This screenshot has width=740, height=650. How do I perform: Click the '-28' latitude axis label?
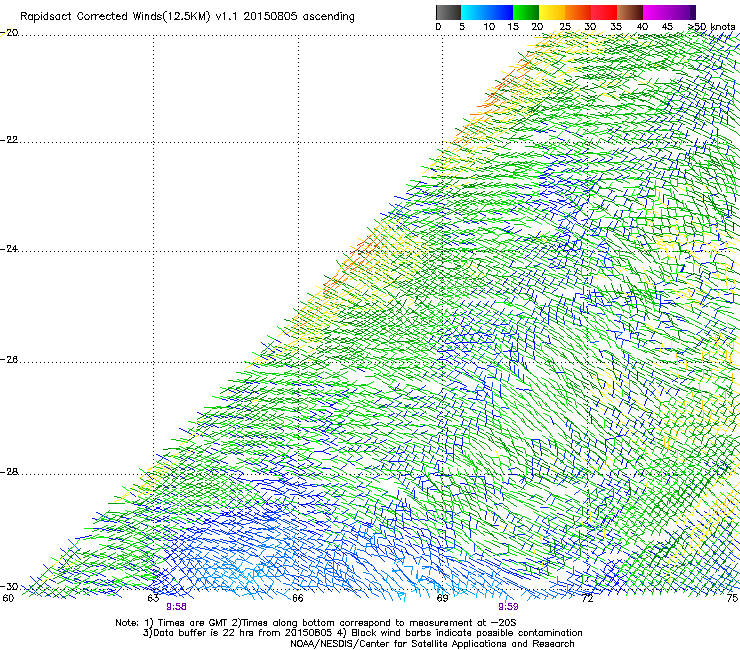(9, 472)
